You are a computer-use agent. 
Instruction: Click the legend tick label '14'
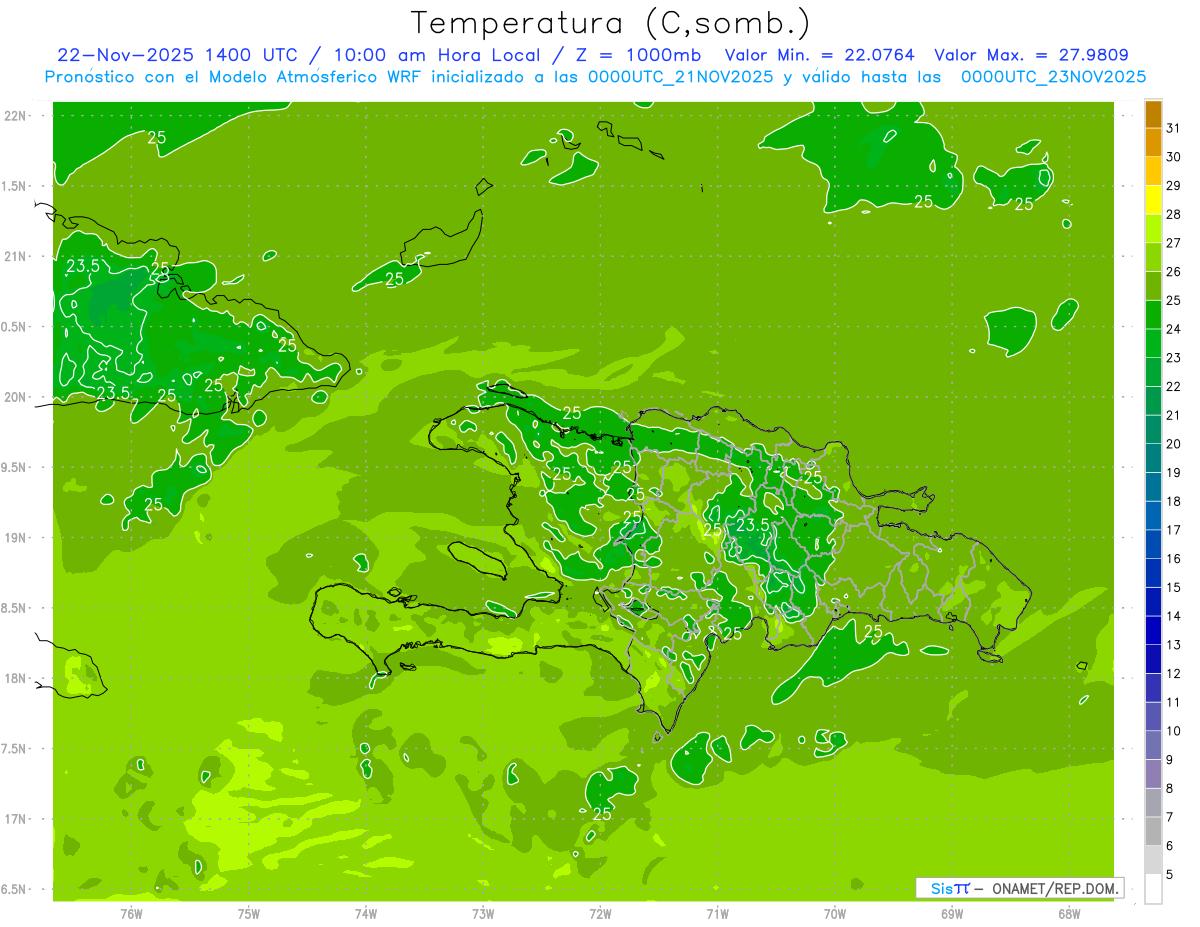1174,616
